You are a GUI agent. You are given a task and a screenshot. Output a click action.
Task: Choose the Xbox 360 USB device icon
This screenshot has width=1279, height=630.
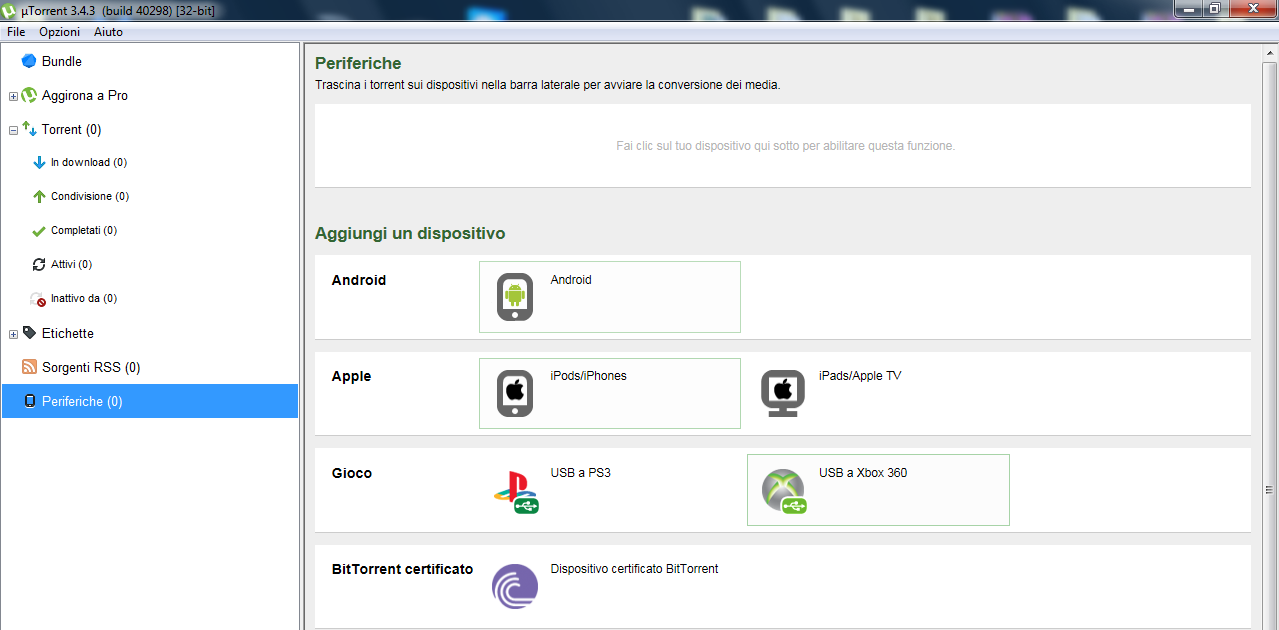click(x=784, y=491)
